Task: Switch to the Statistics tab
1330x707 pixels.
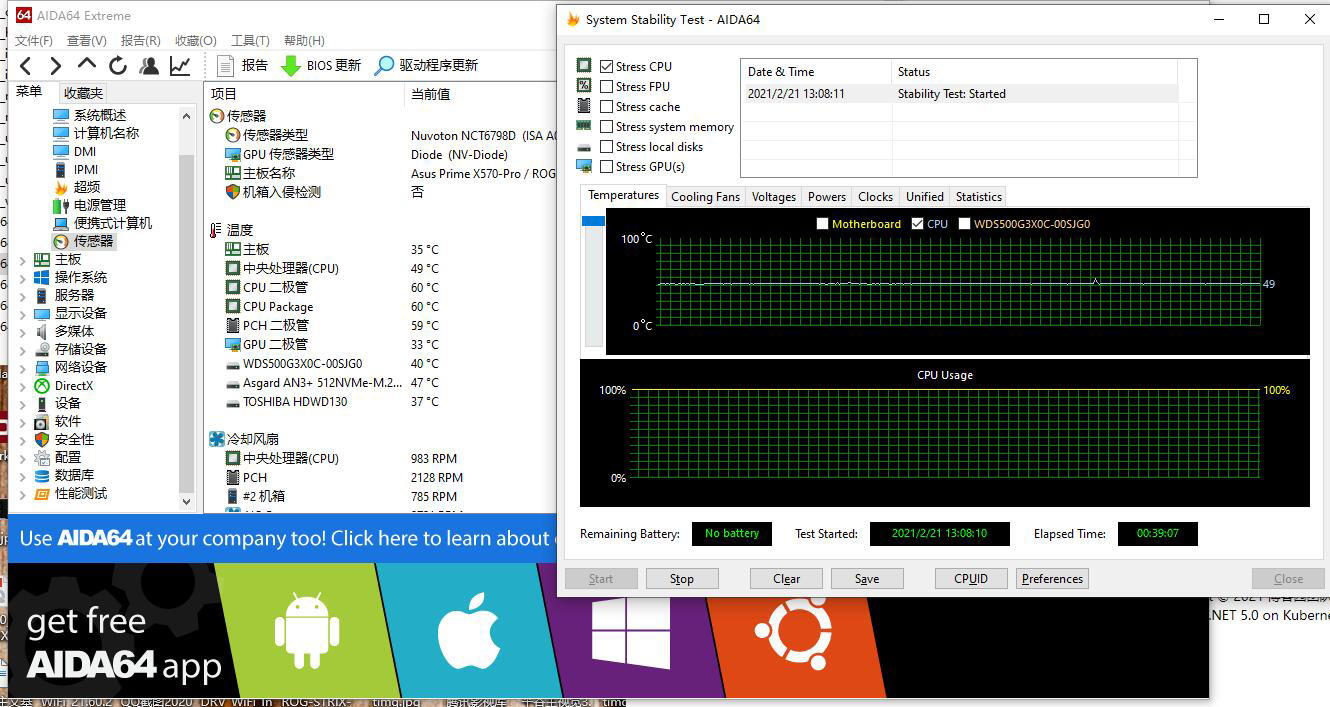Action: pyautogui.click(x=978, y=197)
